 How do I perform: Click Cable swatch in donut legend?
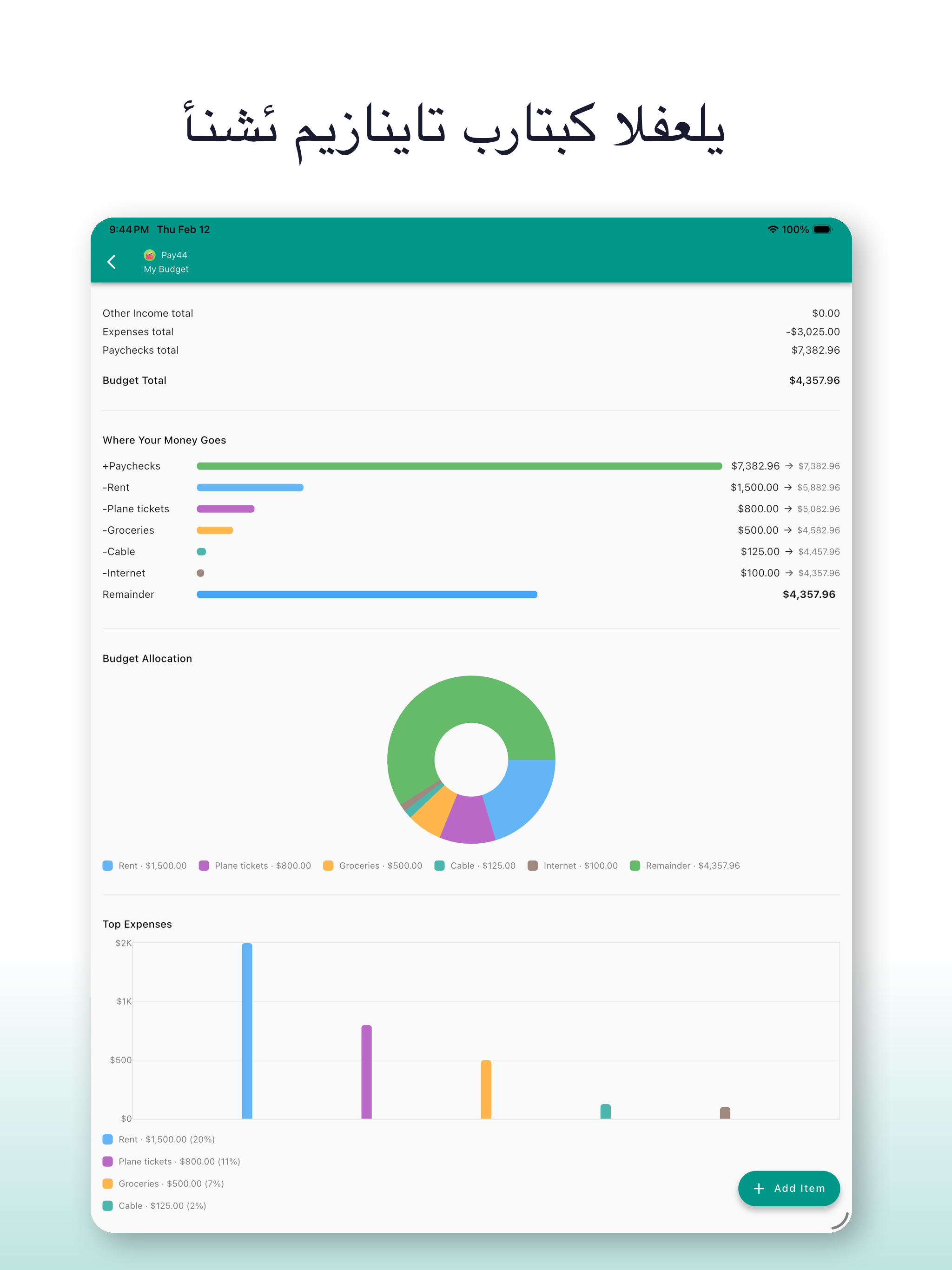(x=440, y=866)
